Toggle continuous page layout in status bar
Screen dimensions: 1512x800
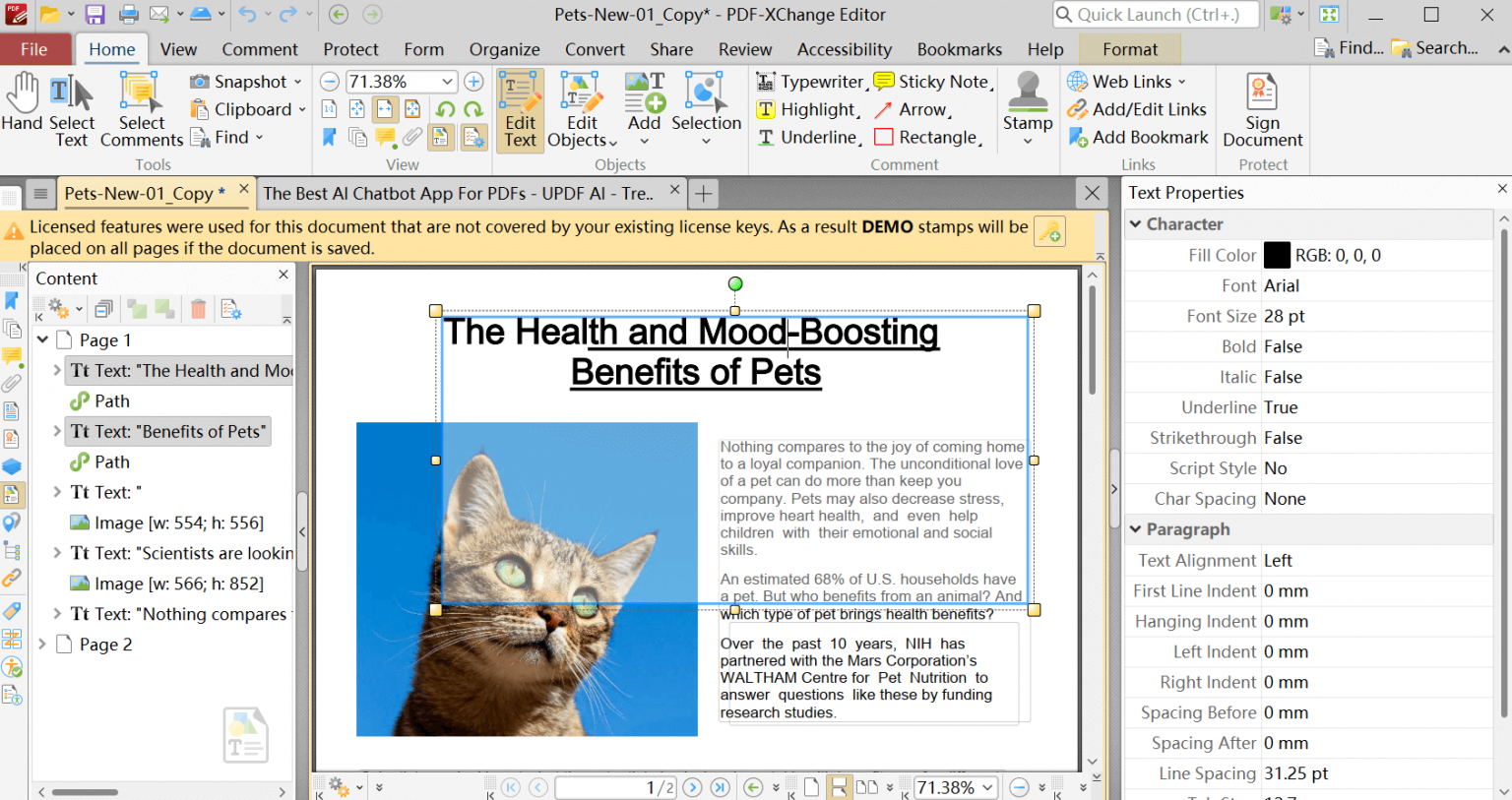[839, 787]
